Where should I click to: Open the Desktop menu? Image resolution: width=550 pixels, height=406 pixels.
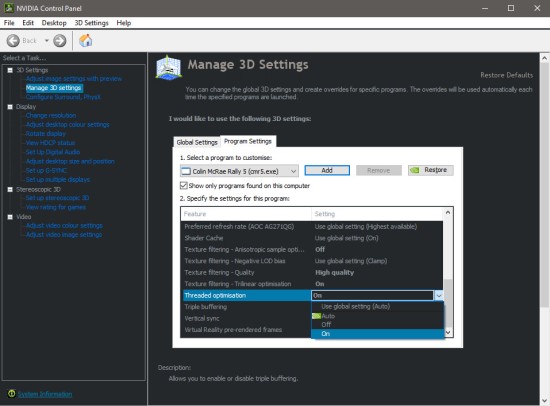[54, 23]
